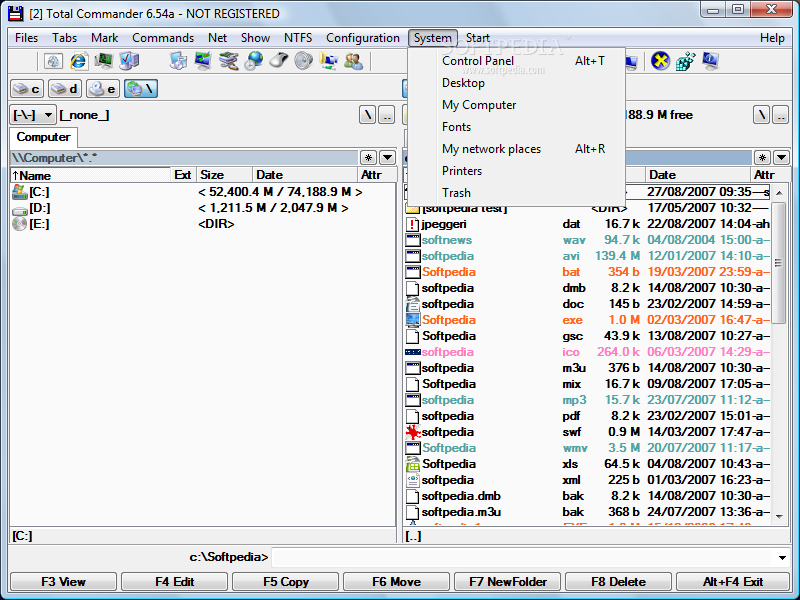Open right panel directory history dropdown arrow
800x600 pixels.
click(782, 158)
